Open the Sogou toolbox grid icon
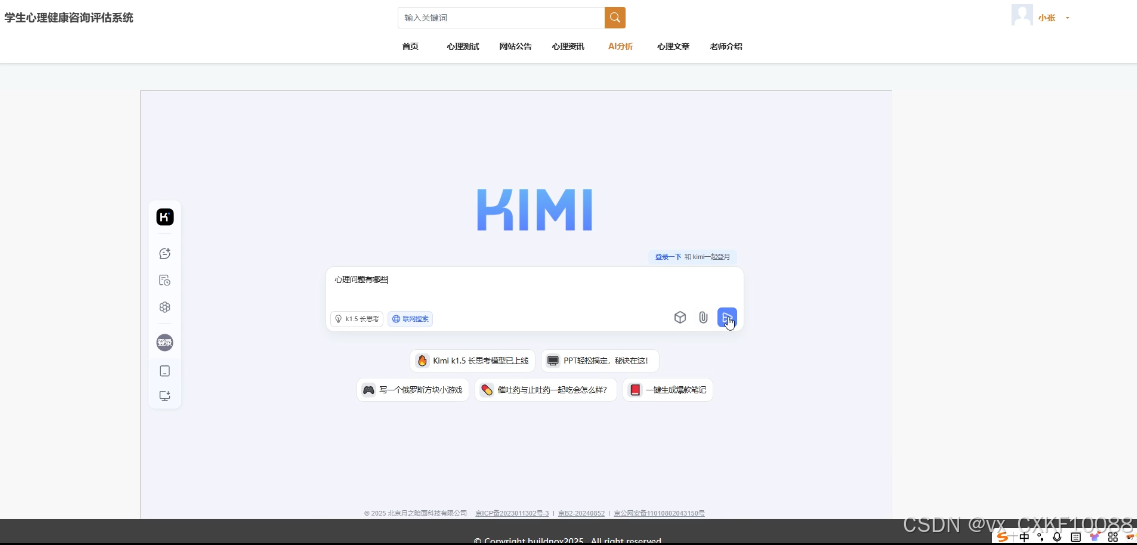The width and height of the screenshot is (1137, 545). tap(1112, 537)
